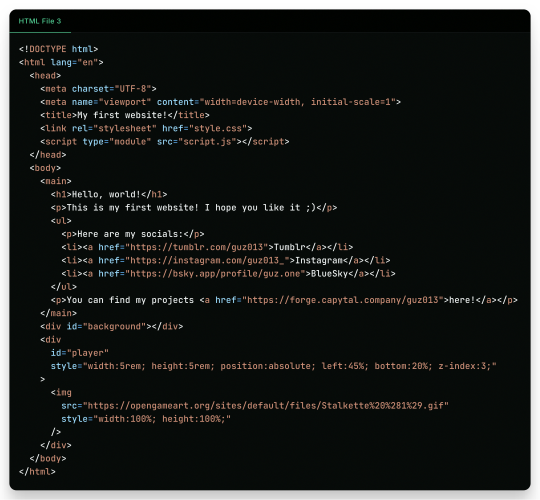Click the closing </head> tag
The height and width of the screenshot is (500, 540).
(48, 155)
